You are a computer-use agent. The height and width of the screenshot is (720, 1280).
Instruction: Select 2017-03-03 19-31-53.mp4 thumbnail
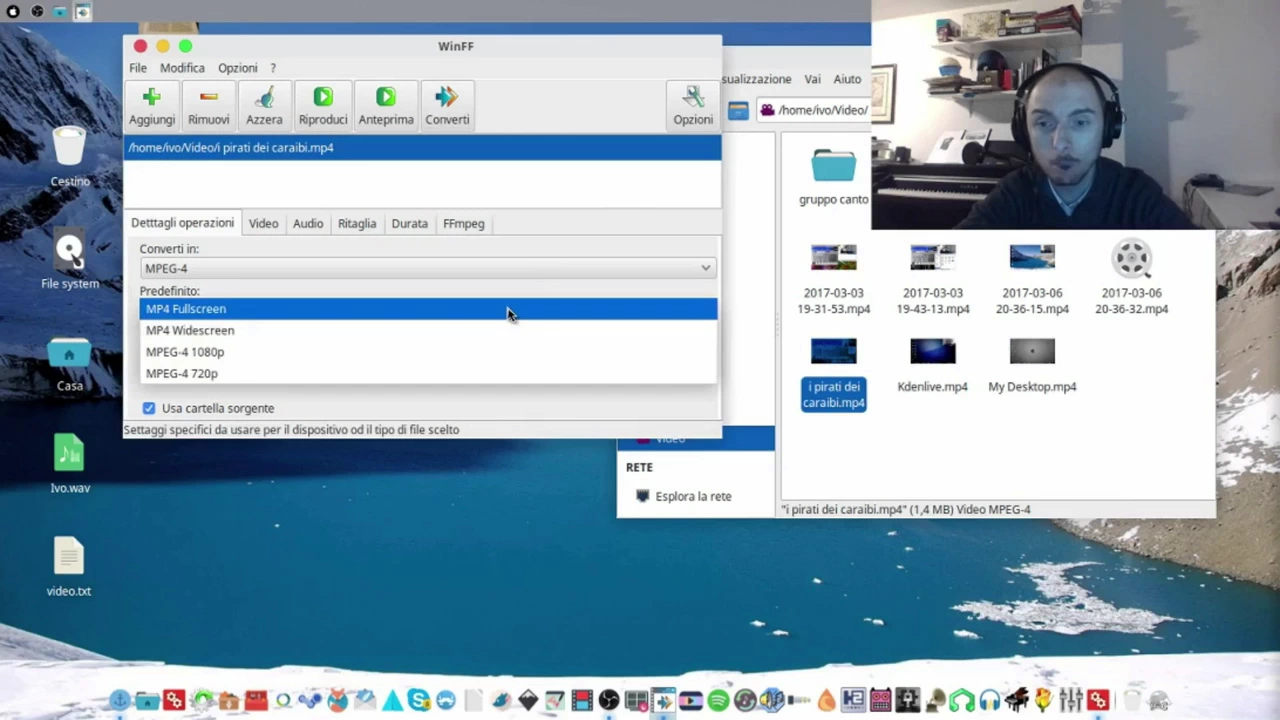tap(833, 258)
